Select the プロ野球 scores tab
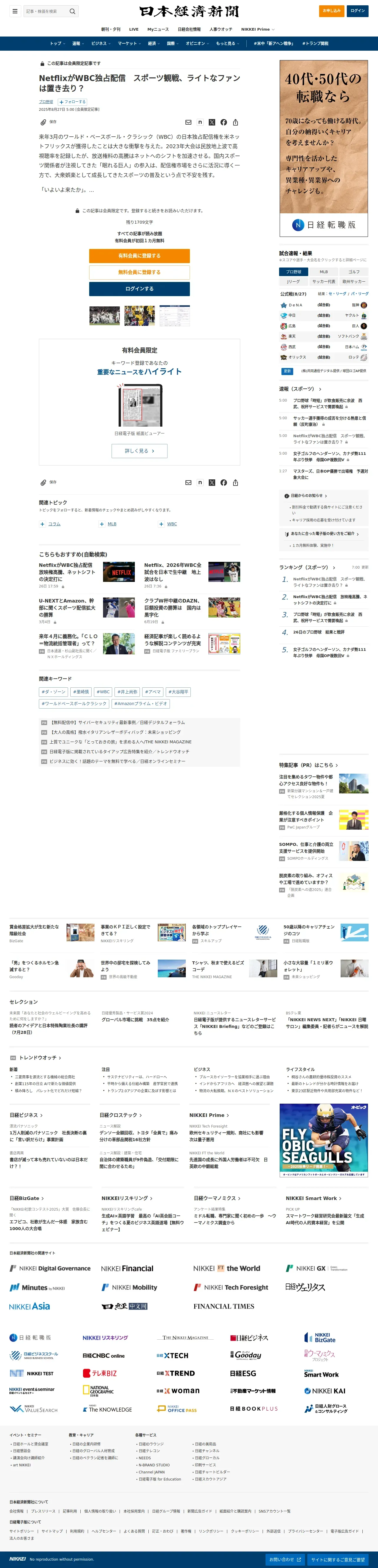The image size is (378, 1568). [x=294, y=271]
